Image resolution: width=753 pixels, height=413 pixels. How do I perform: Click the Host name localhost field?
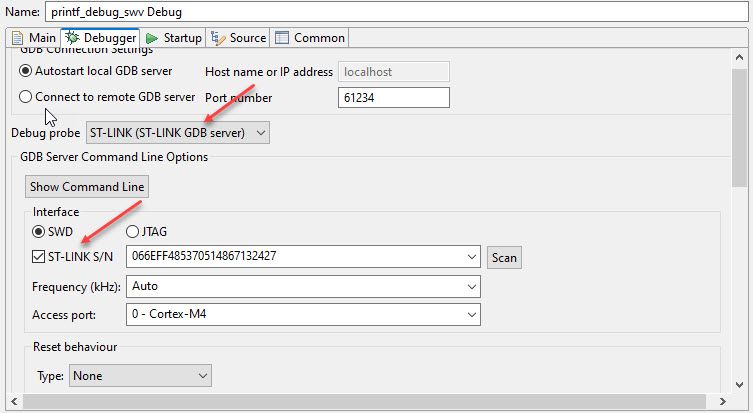pyautogui.click(x=394, y=72)
